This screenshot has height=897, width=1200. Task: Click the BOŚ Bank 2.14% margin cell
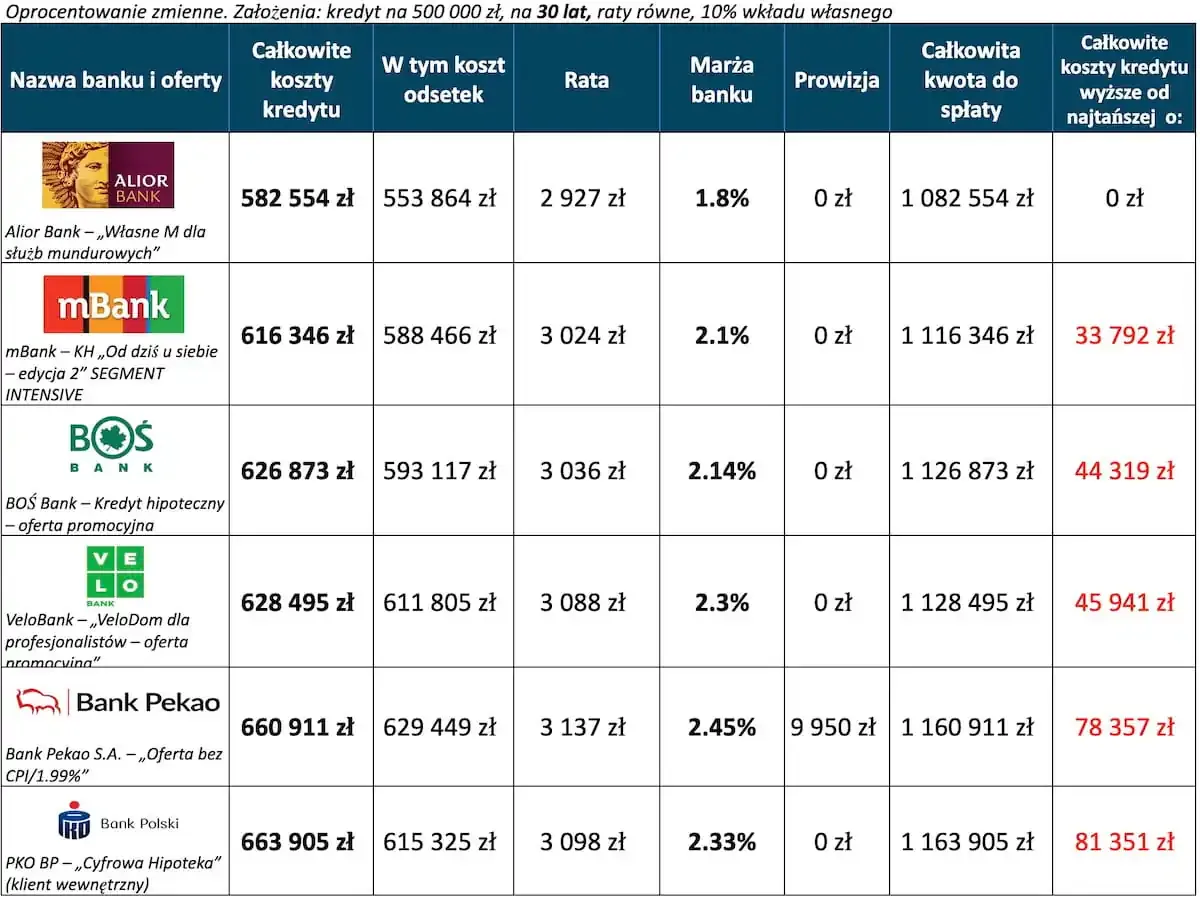721,470
